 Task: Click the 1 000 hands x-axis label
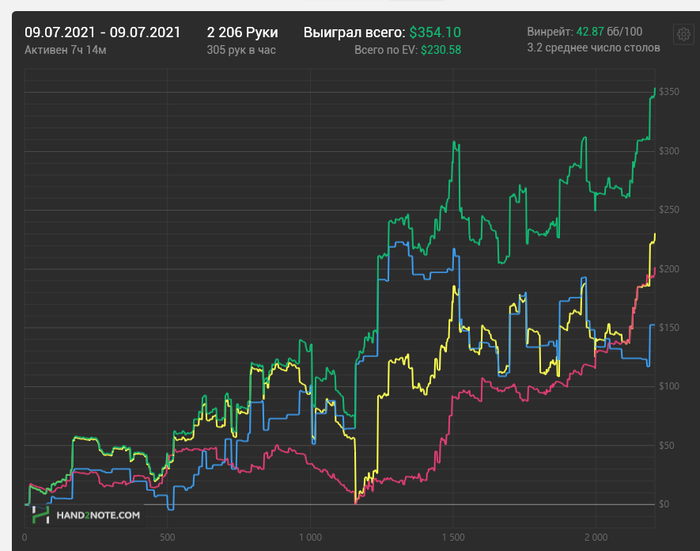point(310,537)
